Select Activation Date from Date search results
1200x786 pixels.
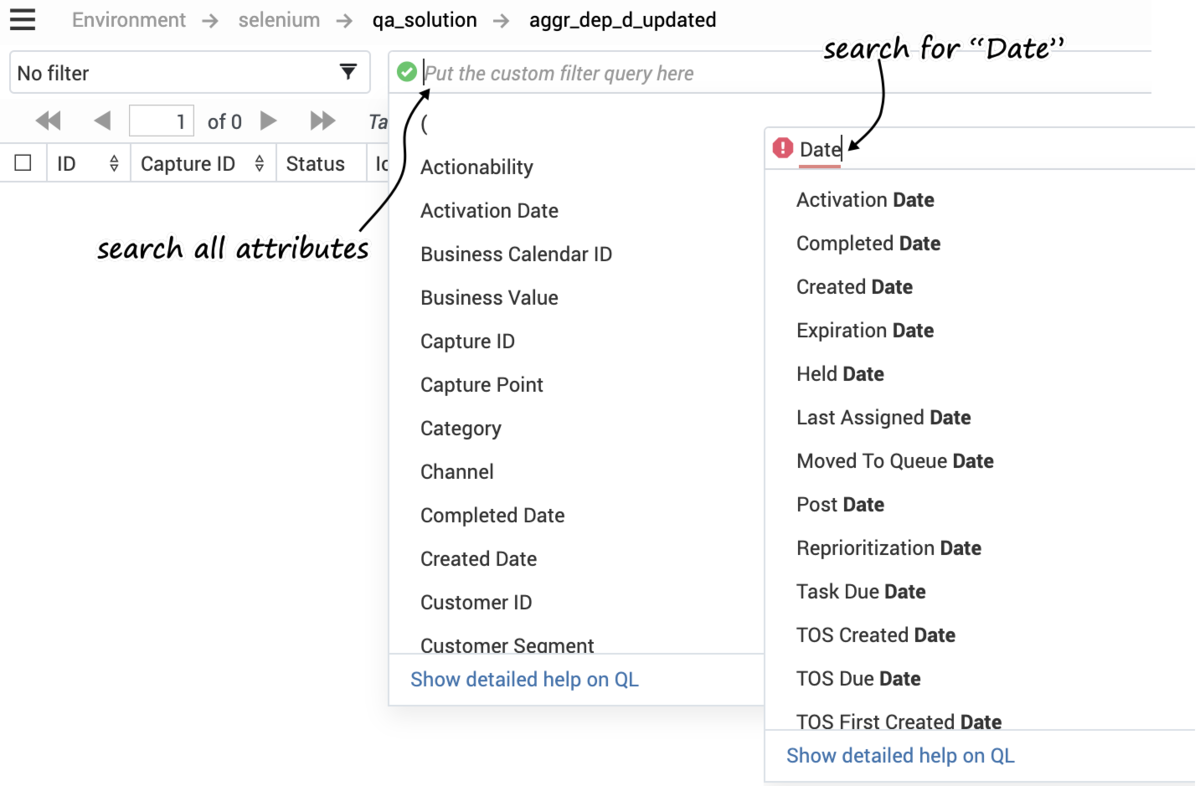click(865, 200)
